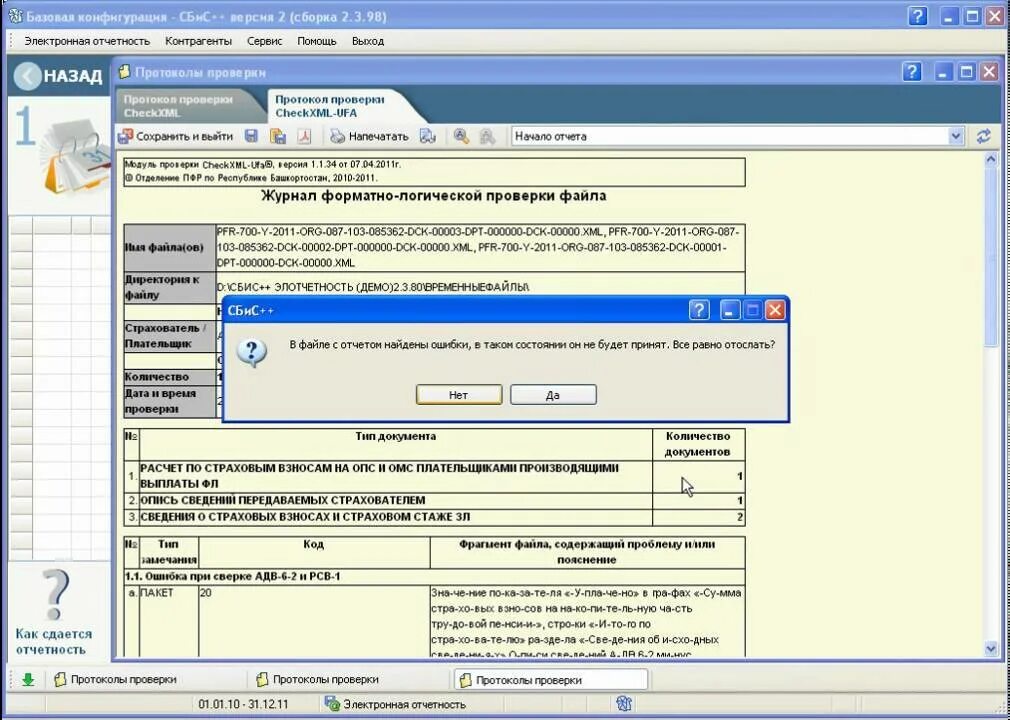Click the period 01.01.10 - 31.12.11
Screen dimensions: 1010x720
coord(243,705)
